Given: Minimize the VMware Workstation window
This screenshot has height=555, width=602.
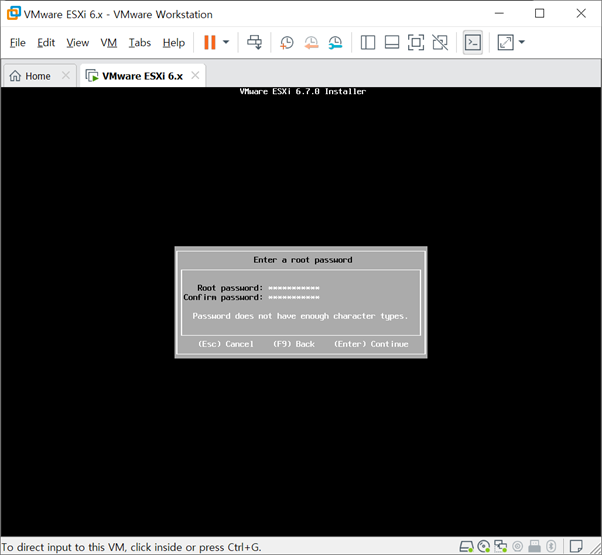Looking at the screenshot, I should point(499,13).
